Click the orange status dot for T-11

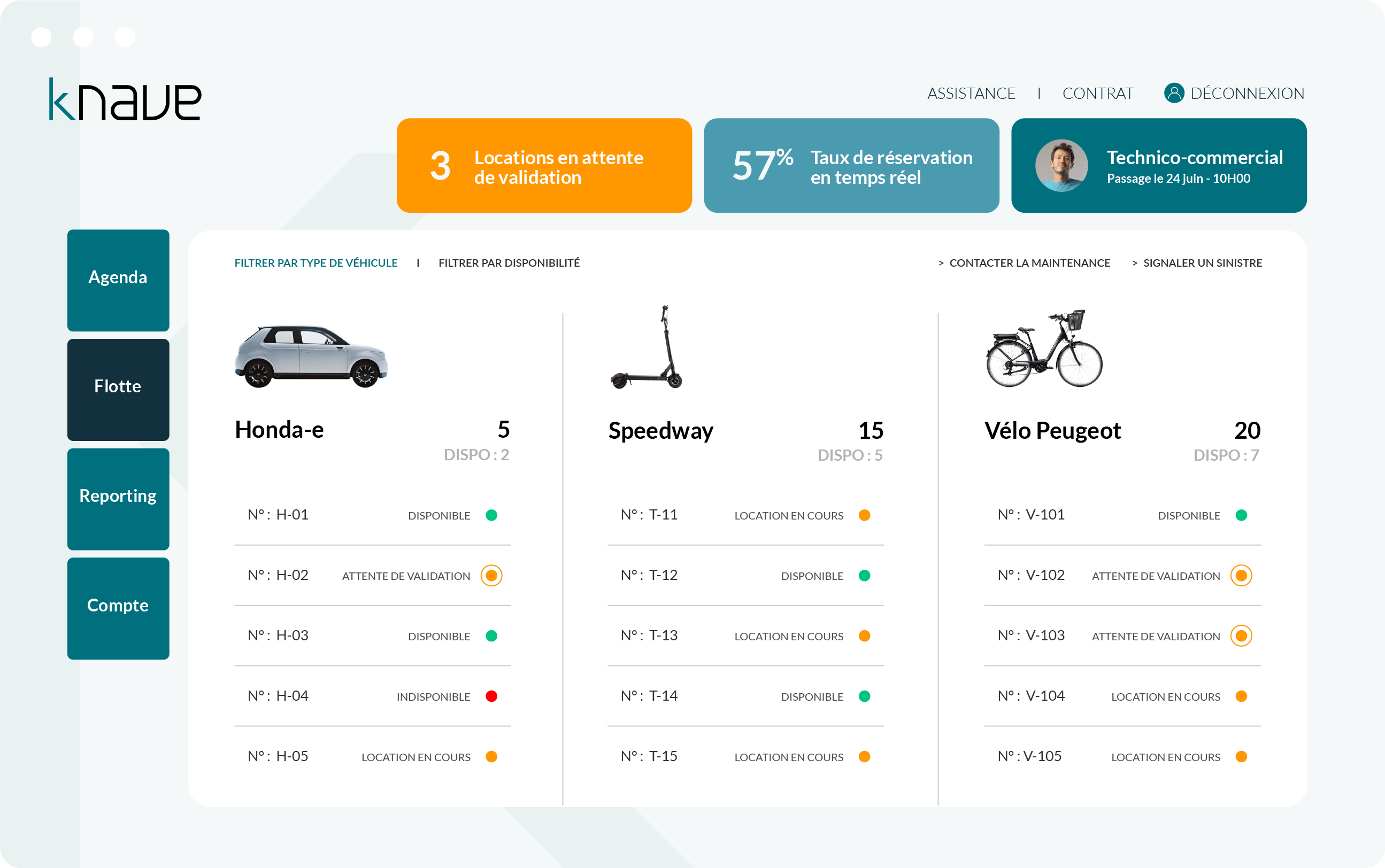[x=864, y=515]
